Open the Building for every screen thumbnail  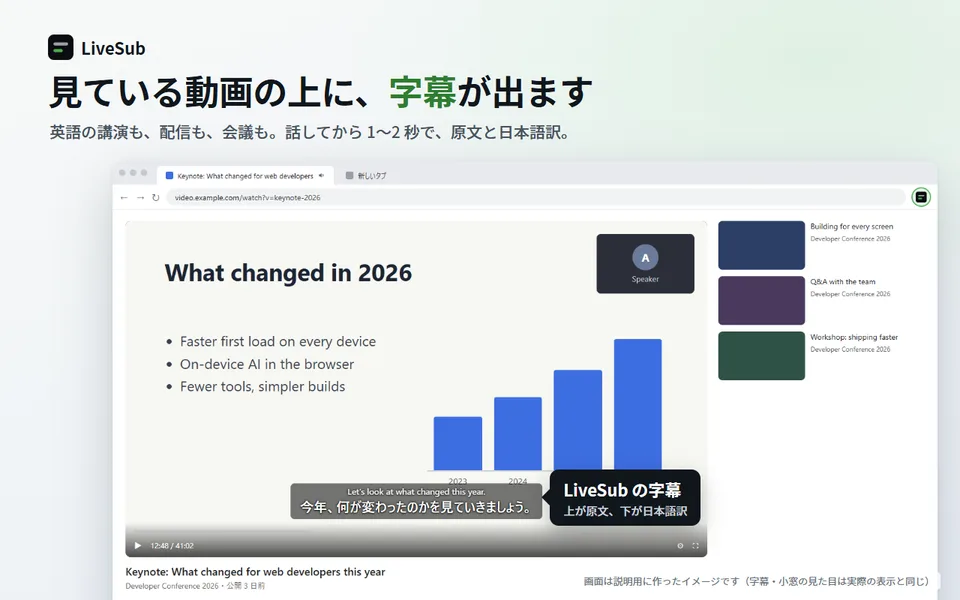point(762,245)
